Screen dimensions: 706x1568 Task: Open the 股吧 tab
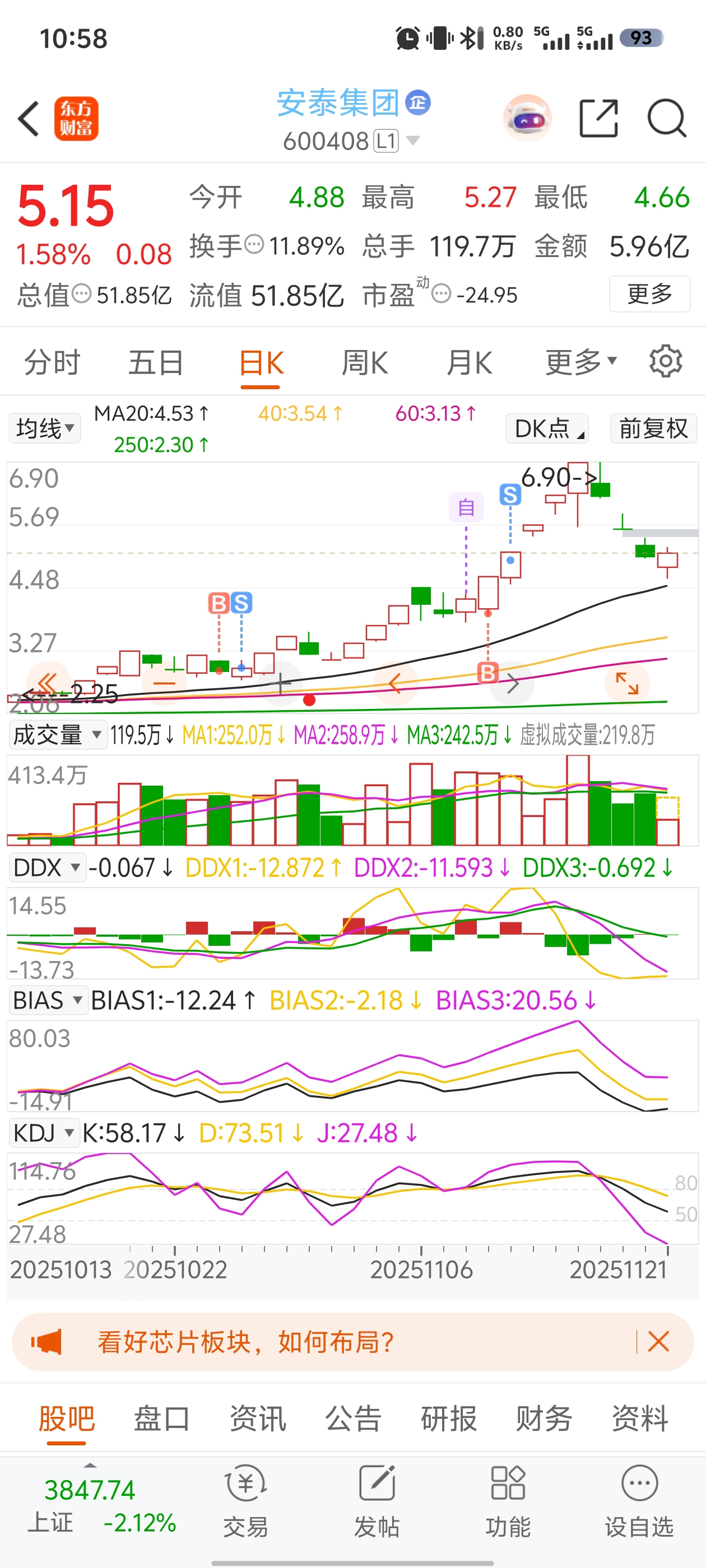point(66,1418)
